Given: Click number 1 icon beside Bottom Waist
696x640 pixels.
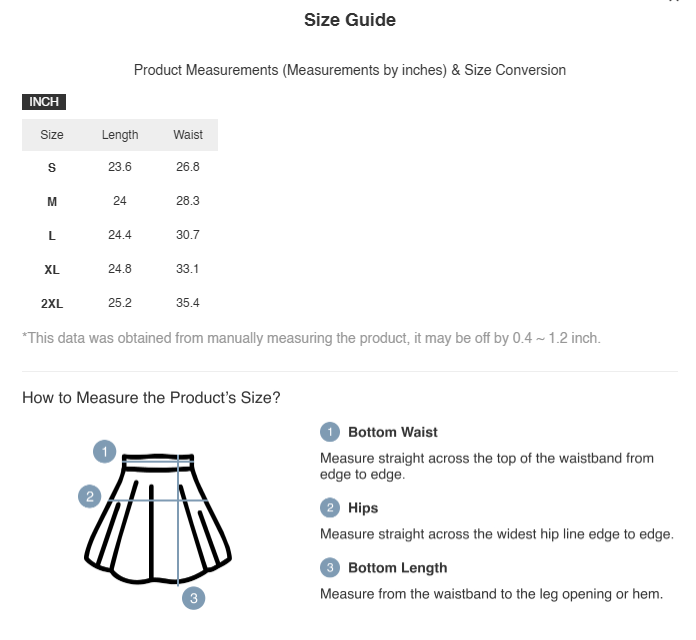Looking at the screenshot, I should [x=330, y=432].
